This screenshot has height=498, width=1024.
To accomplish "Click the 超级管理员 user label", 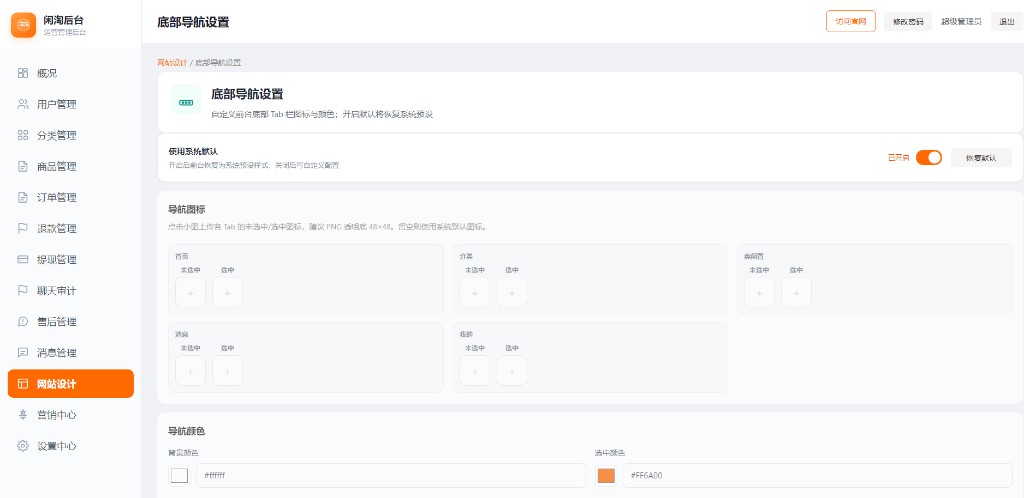I will click(961, 22).
